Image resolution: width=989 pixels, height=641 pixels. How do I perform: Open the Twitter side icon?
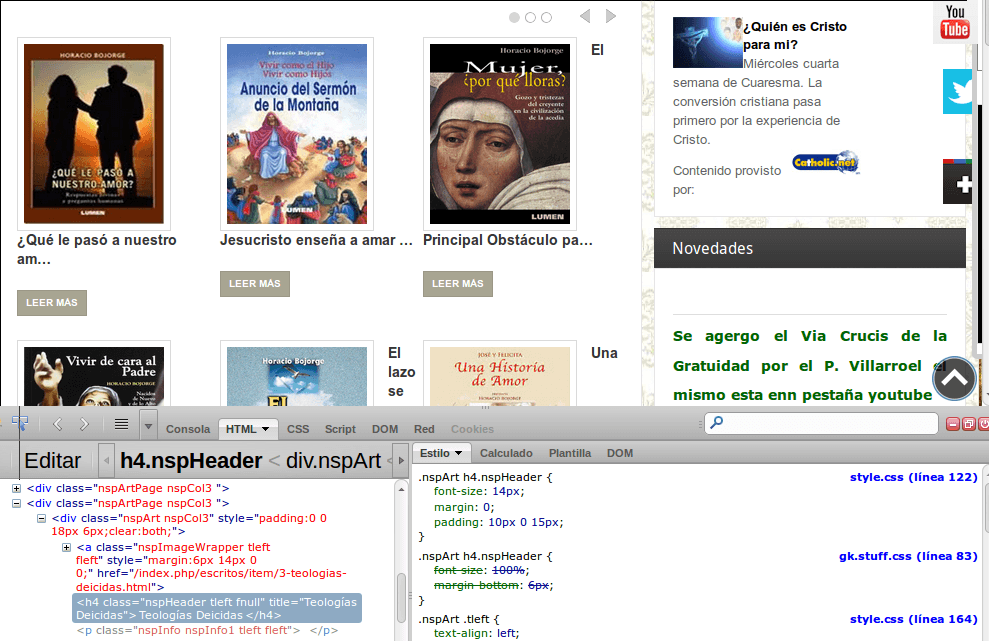pyautogui.click(x=957, y=92)
